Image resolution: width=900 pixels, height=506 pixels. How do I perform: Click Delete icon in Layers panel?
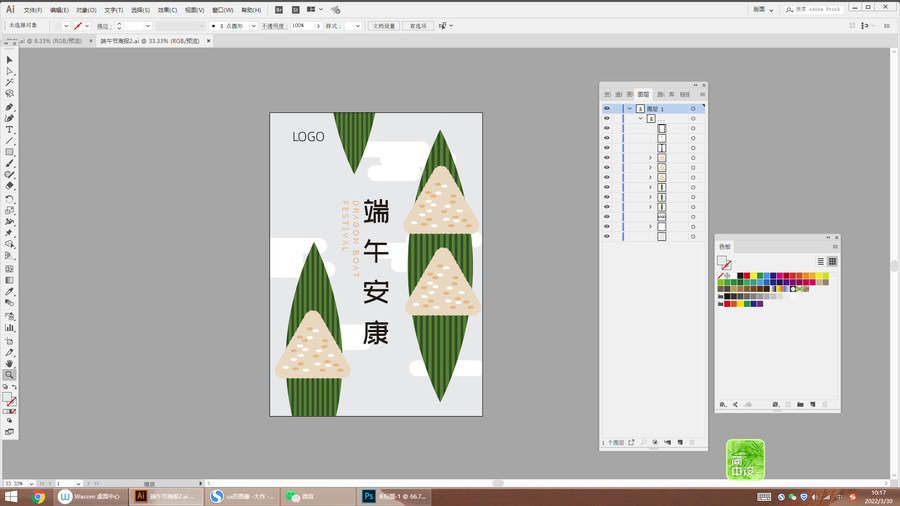(692, 442)
